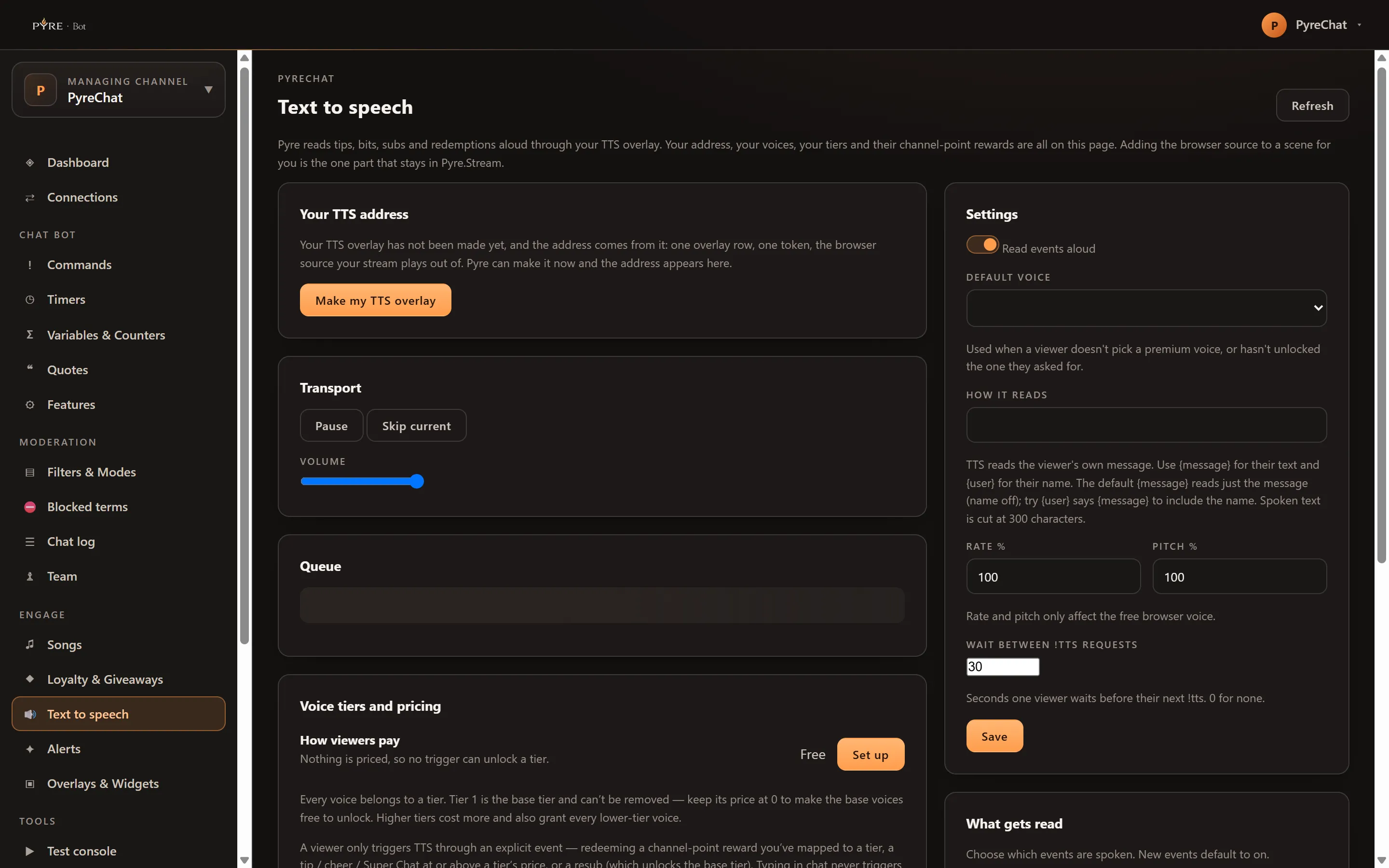This screenshot has width=1389, height=868.
Task: Click the Alerts sparkle icon
Action: point(30,749)
